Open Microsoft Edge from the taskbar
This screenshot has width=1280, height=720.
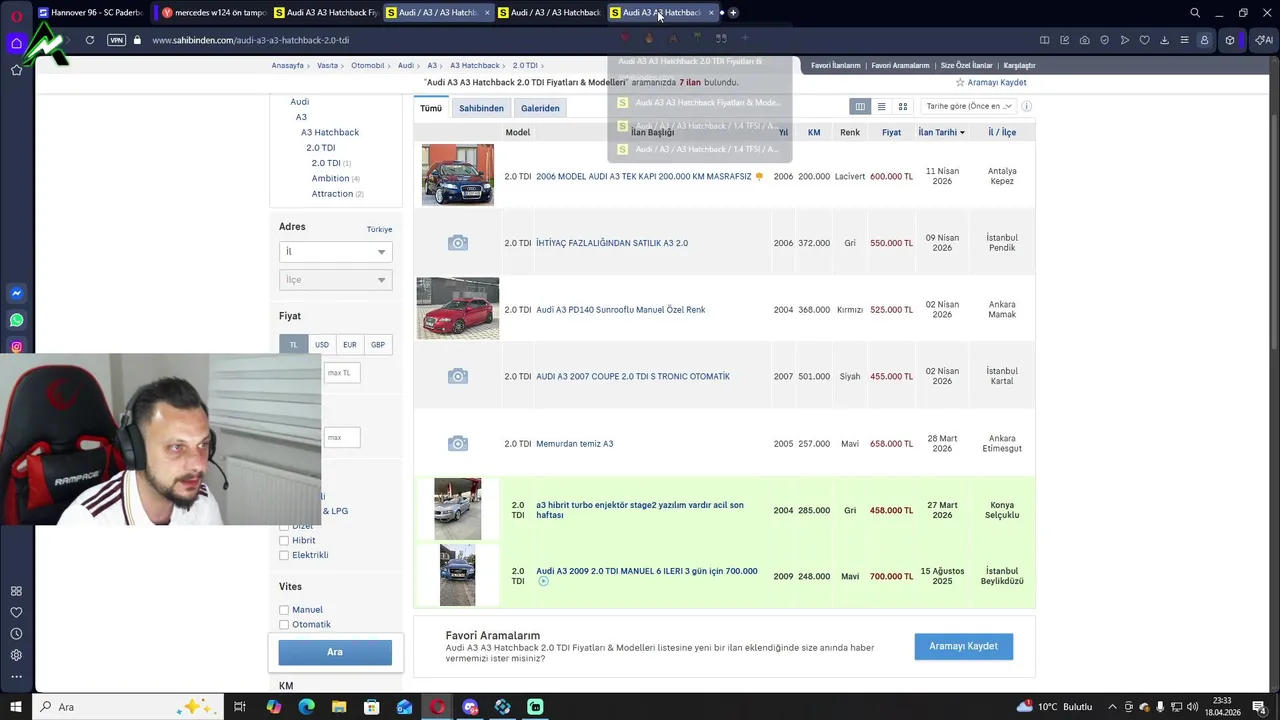pyautogui.click(x=306, y=707)
